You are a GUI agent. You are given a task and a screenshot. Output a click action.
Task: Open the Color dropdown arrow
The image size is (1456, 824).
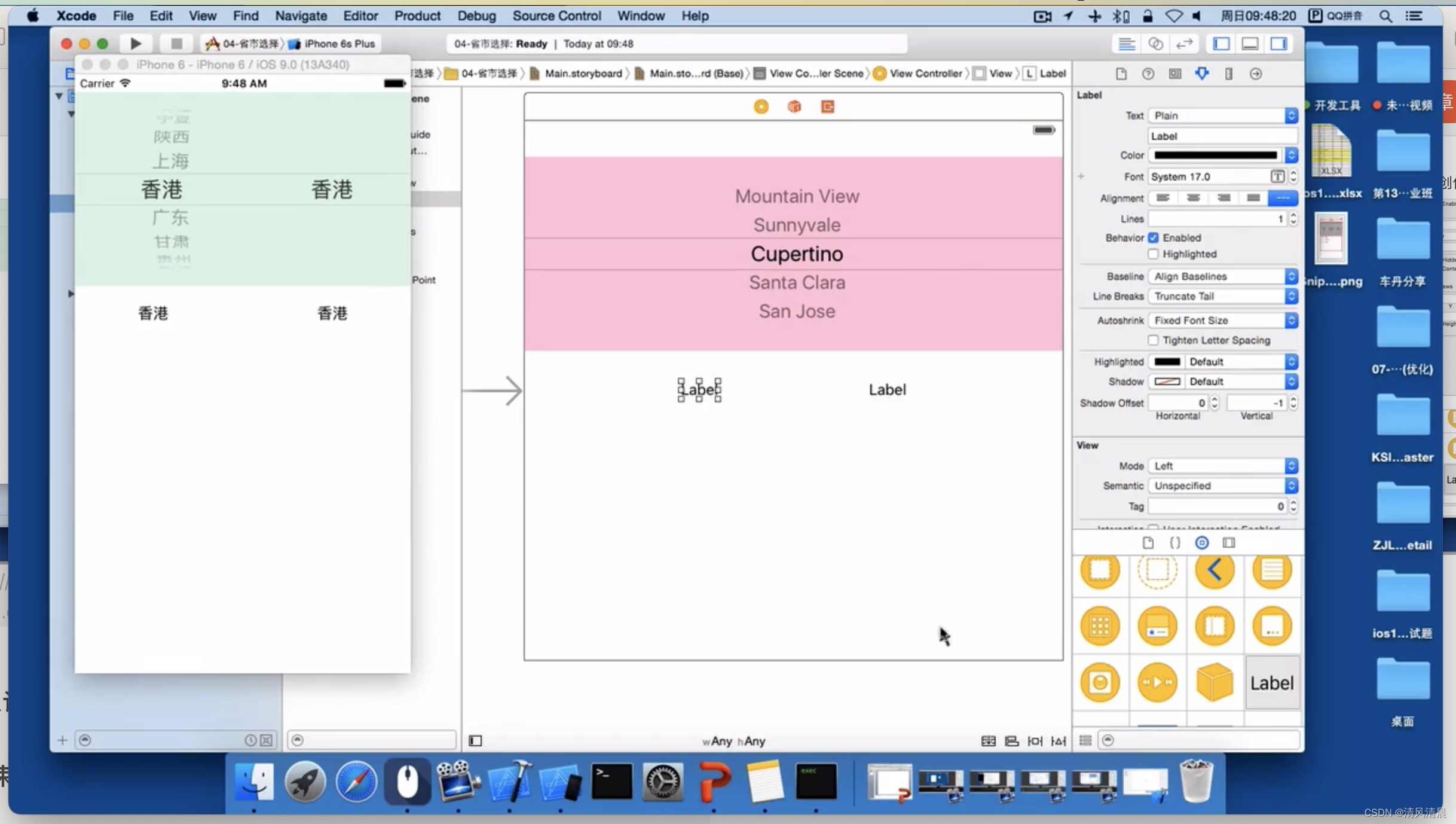(x=1291, y=155)
